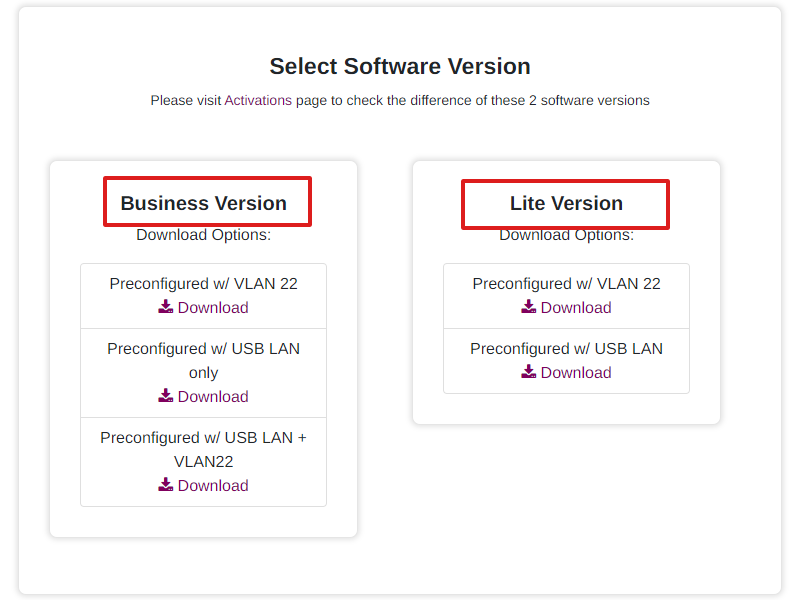The width and height of the screenshot is (800, 600).
Task: Click the Select Software Version title
Action: [x=400, y=66]
